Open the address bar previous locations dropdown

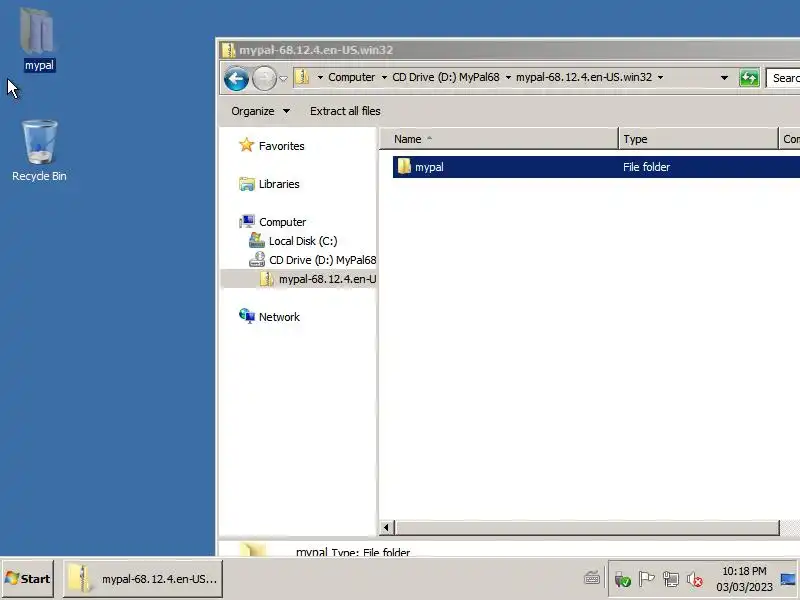pyautogui.click(x=724, y=78)
